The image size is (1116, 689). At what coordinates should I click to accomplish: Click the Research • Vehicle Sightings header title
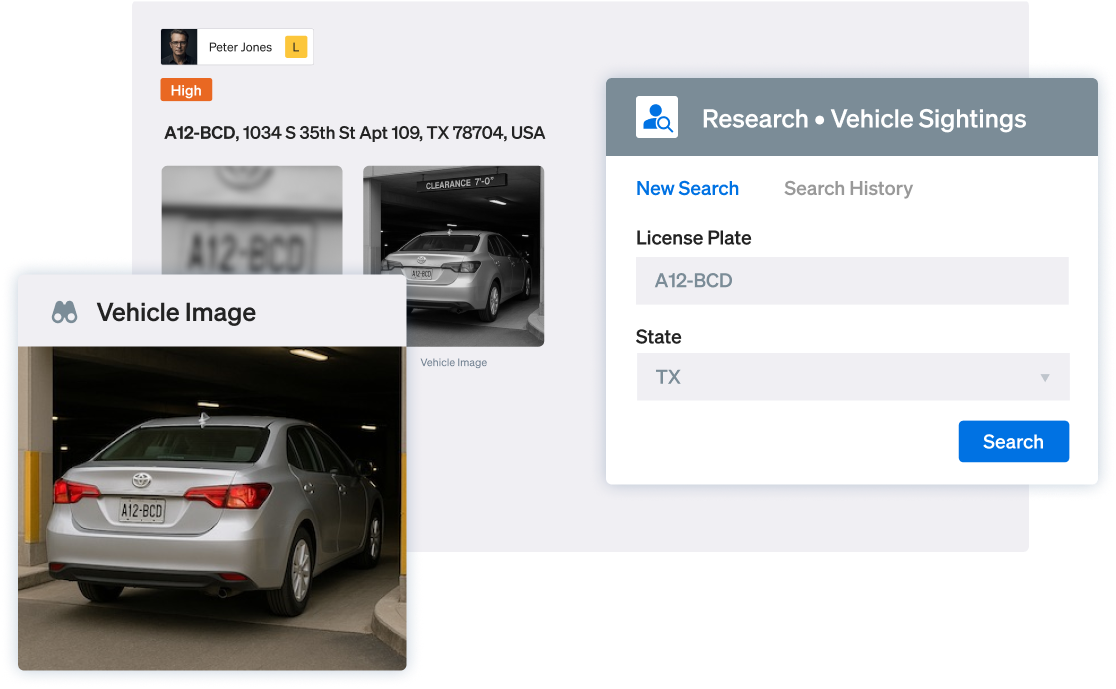point(864,119)
